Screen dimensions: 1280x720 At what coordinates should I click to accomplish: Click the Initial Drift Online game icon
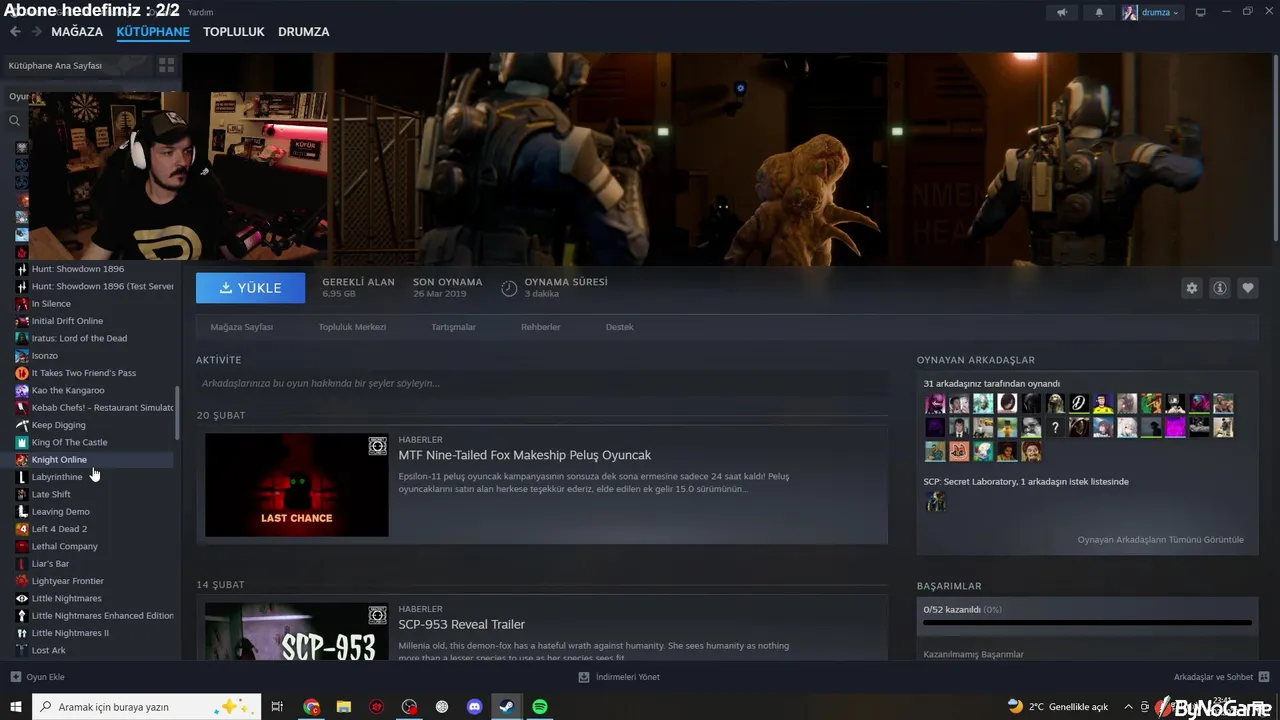pyautogui.click(x=22, y=321)
